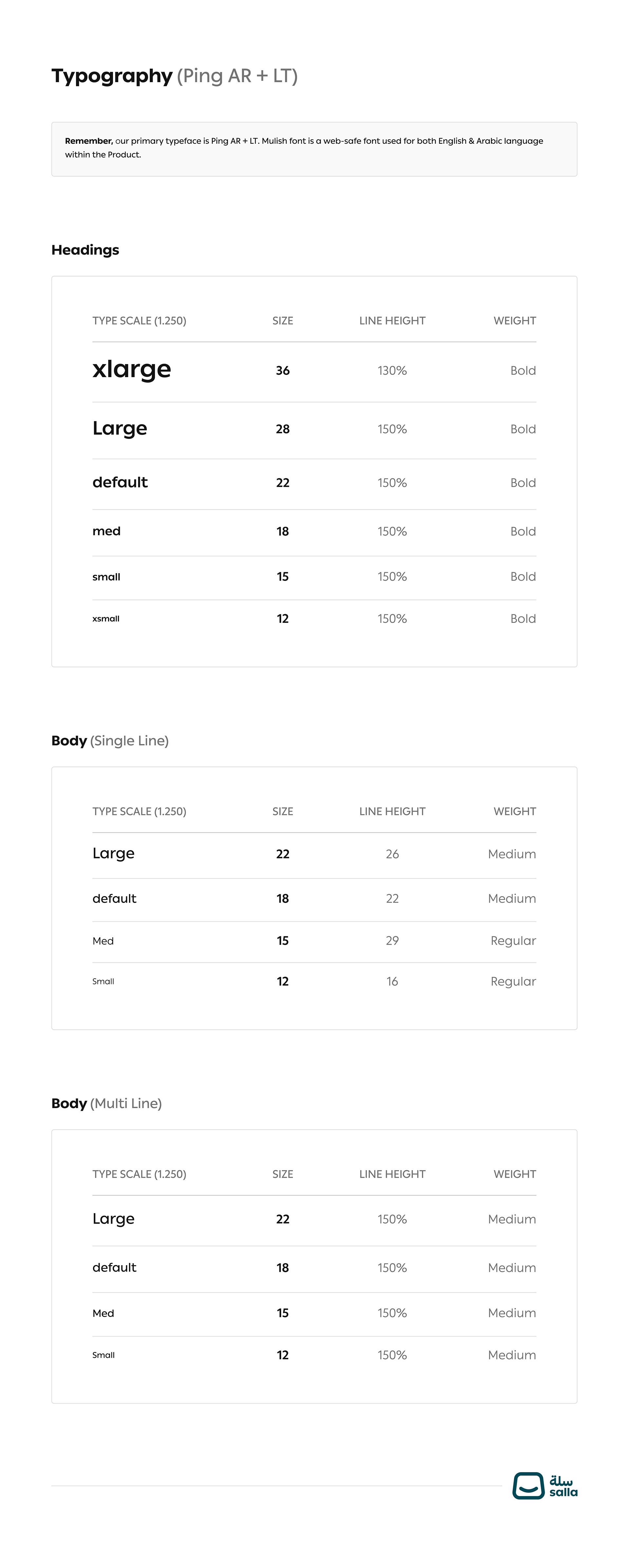Click the 'default' heading sample with size 22
The image size is (629, 1568).
(120, 483)
